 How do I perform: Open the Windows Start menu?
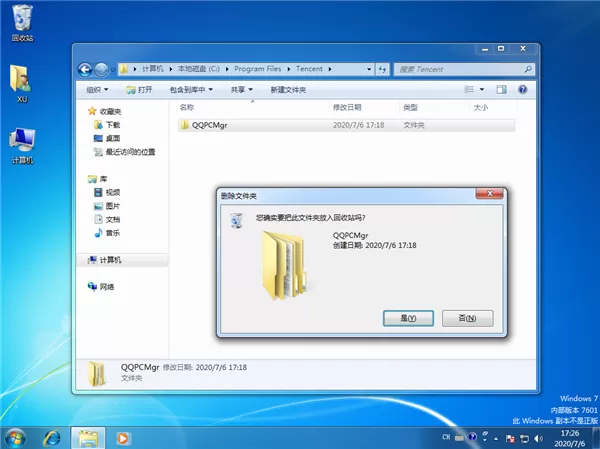point(16,438)
